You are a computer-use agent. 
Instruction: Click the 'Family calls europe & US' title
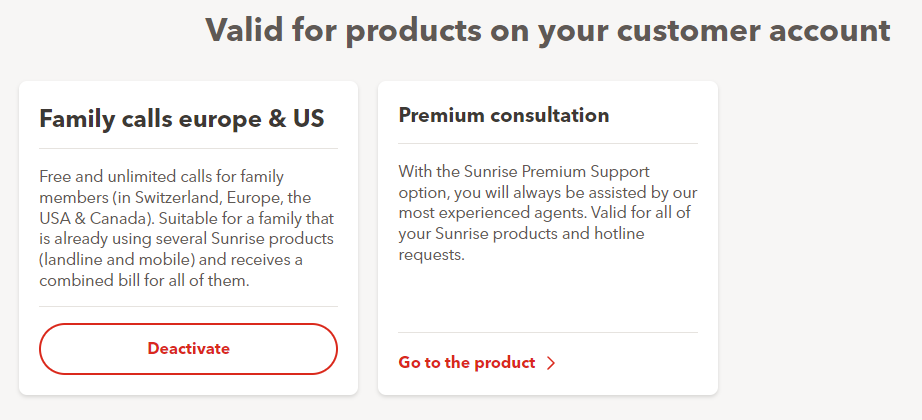[x=182, y=119]
